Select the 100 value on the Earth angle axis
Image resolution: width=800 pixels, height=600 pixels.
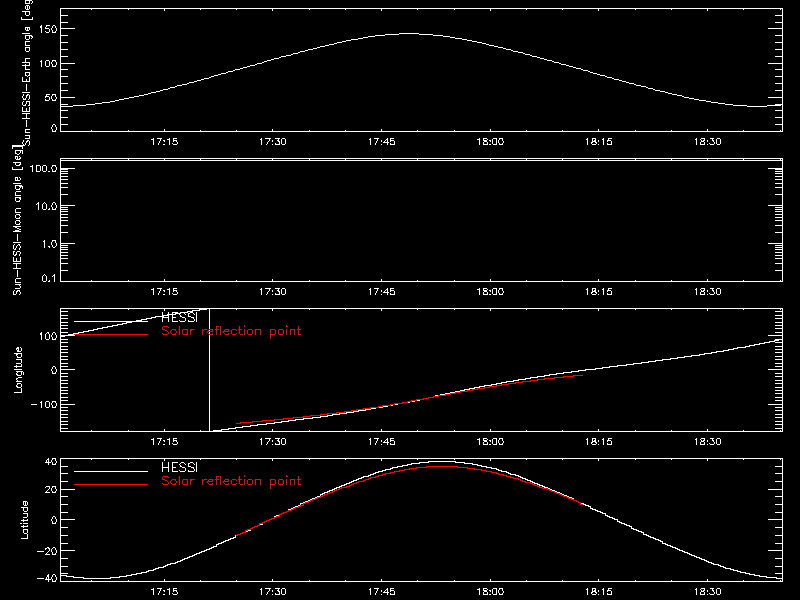(48, 63)
